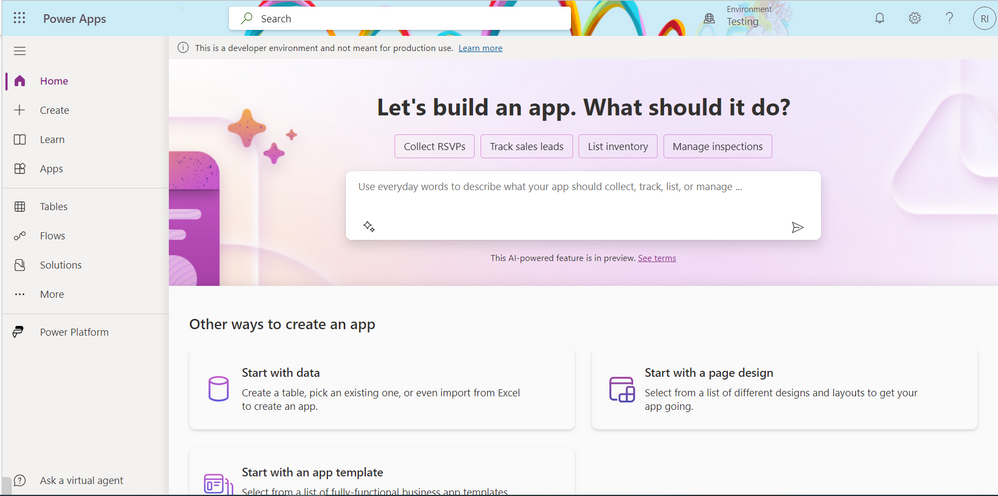Open the RI account avatar

[x=983, y=19]
